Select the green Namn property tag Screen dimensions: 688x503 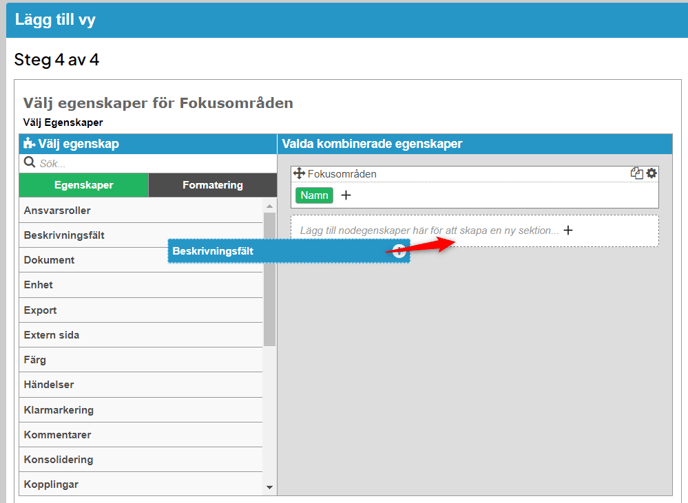pyautogui.click(x=315, y=195)
